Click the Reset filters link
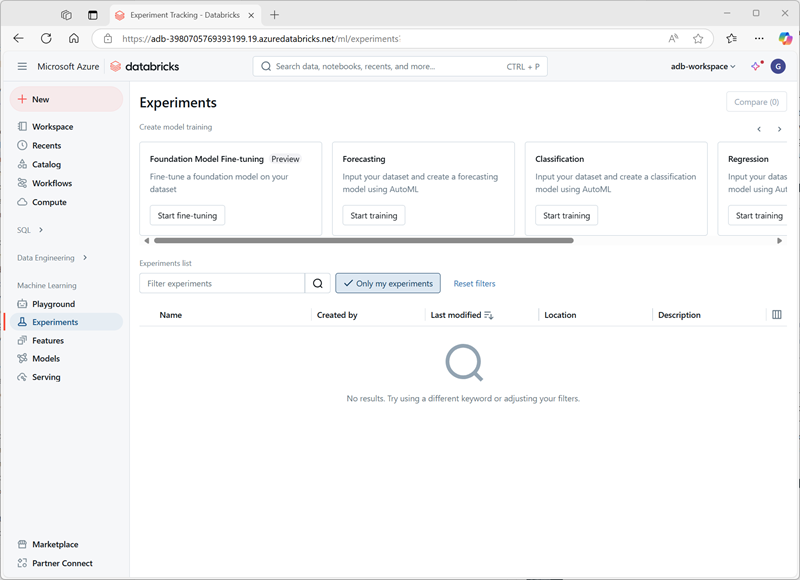Screen dimensions: 800x580 (x=474, y=284)
